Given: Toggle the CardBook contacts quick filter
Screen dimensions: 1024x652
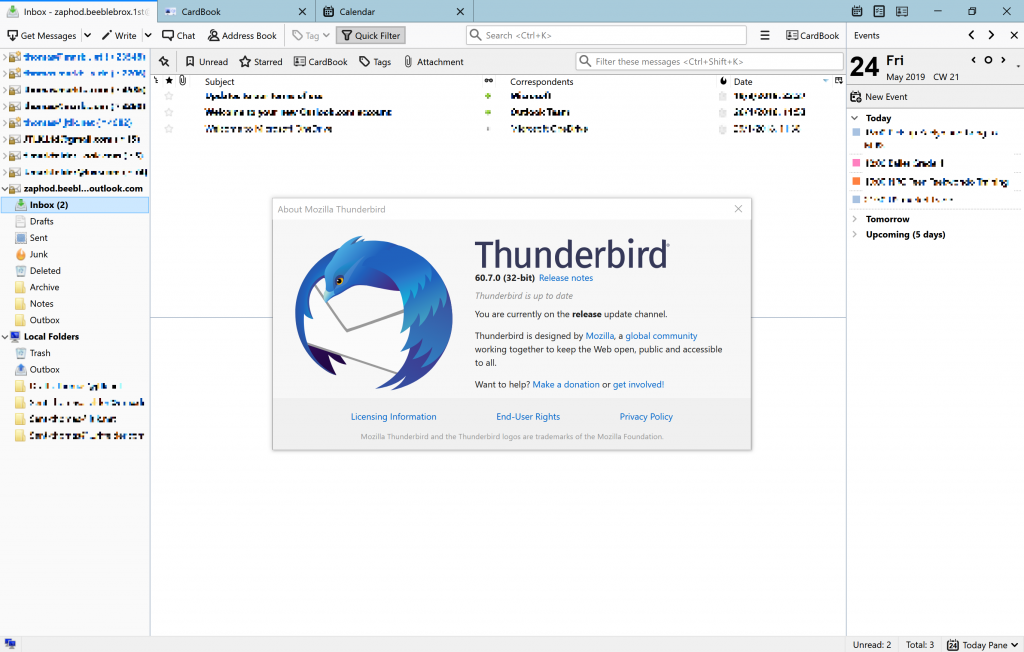Looking at the screenshot, I should tap(321, 61).
